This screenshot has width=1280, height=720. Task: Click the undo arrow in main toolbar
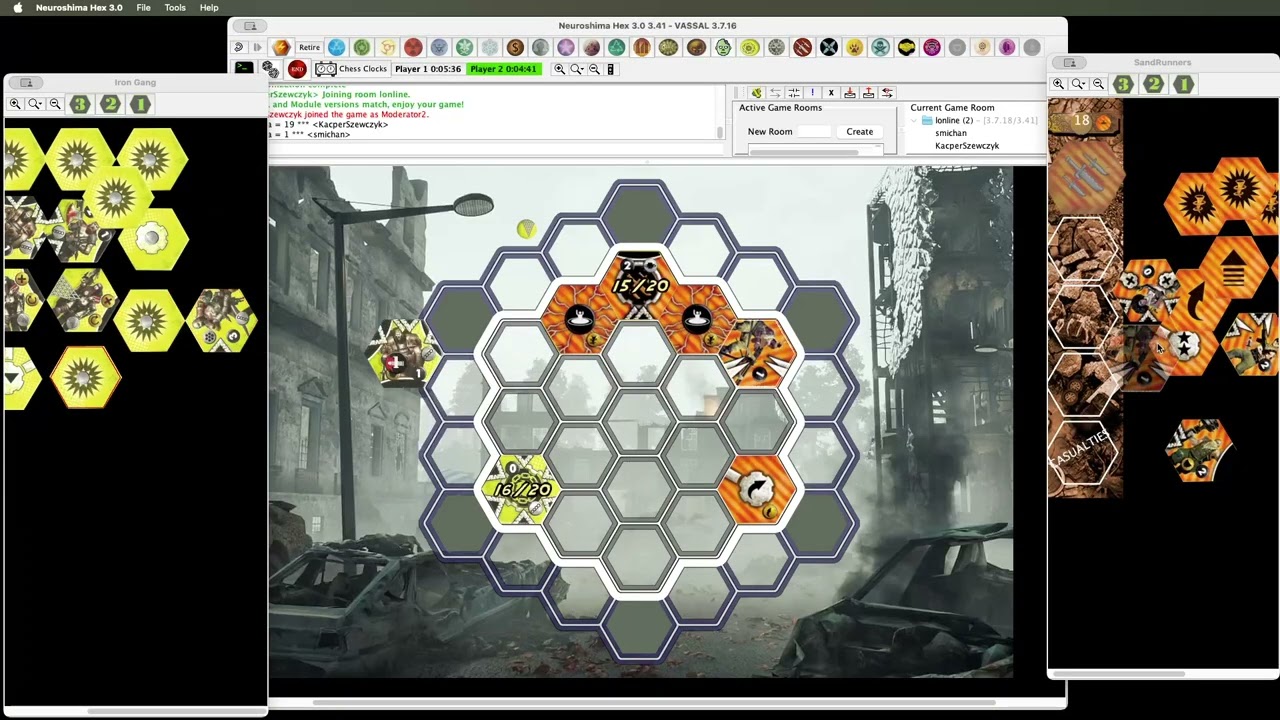(238, 47)
